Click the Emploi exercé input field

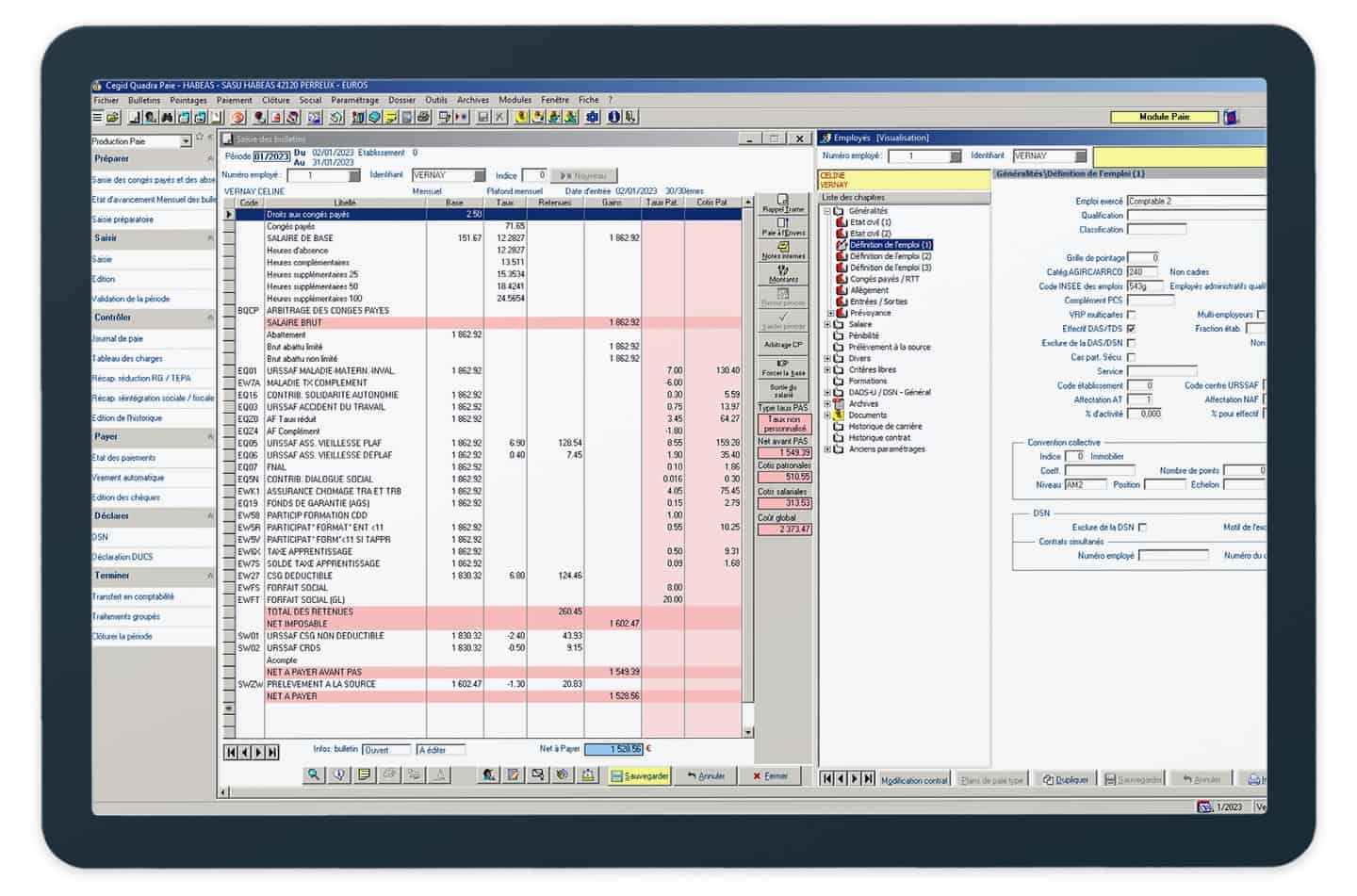(1195, 202)
